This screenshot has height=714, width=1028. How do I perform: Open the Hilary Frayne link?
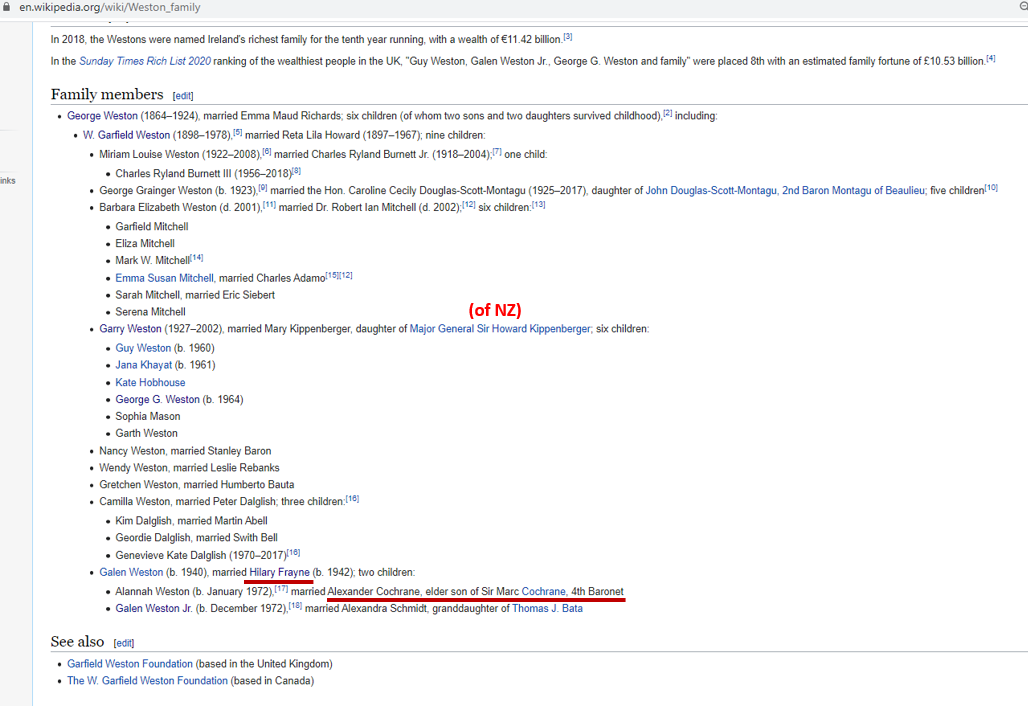click(279, 572)
